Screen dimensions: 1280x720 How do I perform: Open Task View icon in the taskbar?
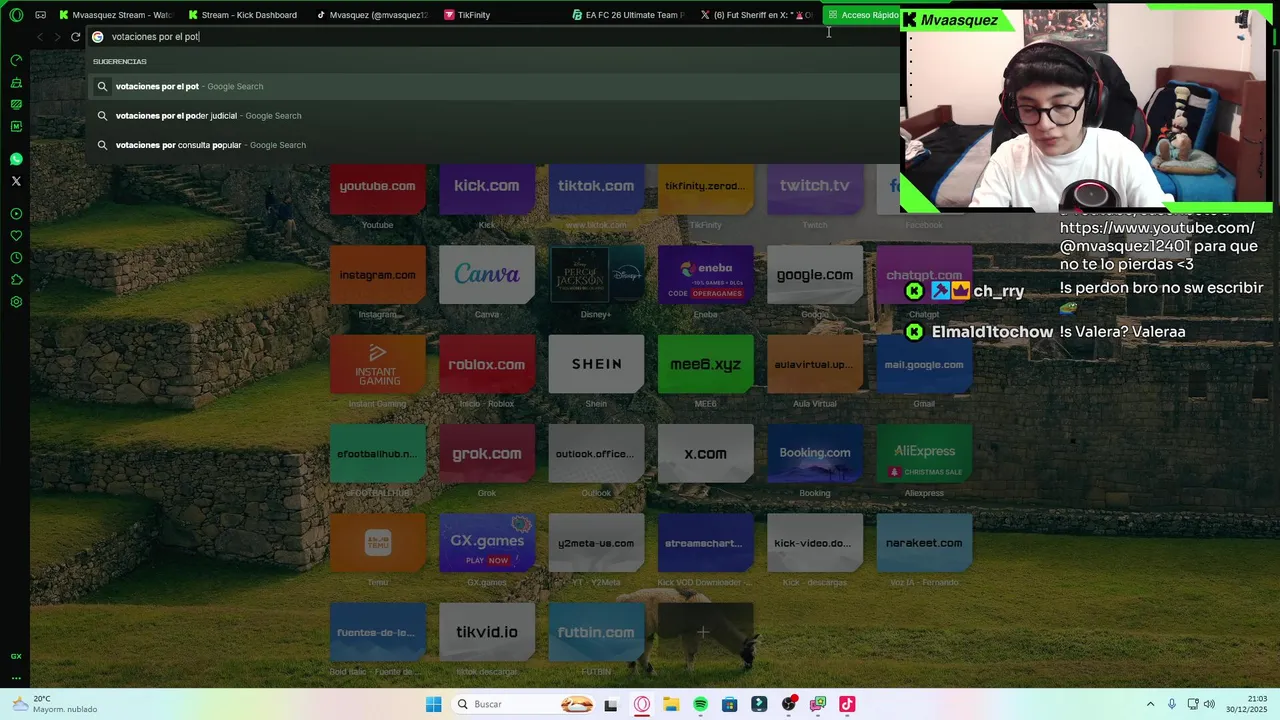point(611,704)
